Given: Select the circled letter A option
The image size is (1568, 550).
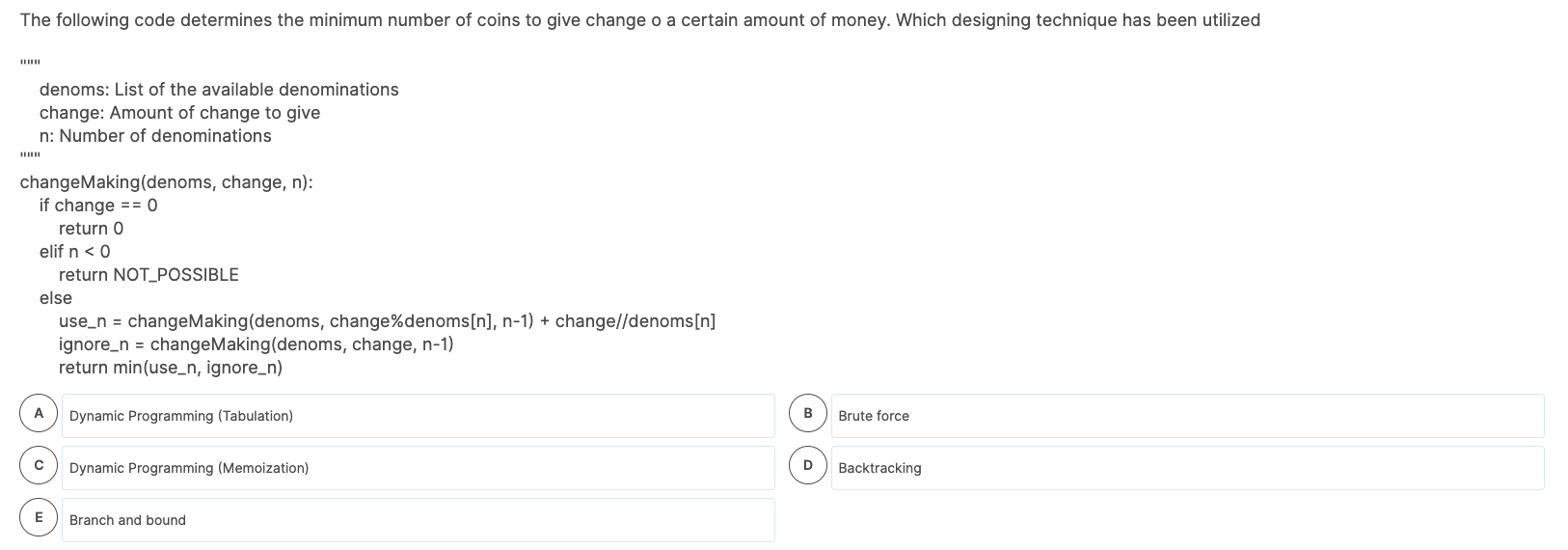Looking at the screenshot, I should (x=39, y=413).
